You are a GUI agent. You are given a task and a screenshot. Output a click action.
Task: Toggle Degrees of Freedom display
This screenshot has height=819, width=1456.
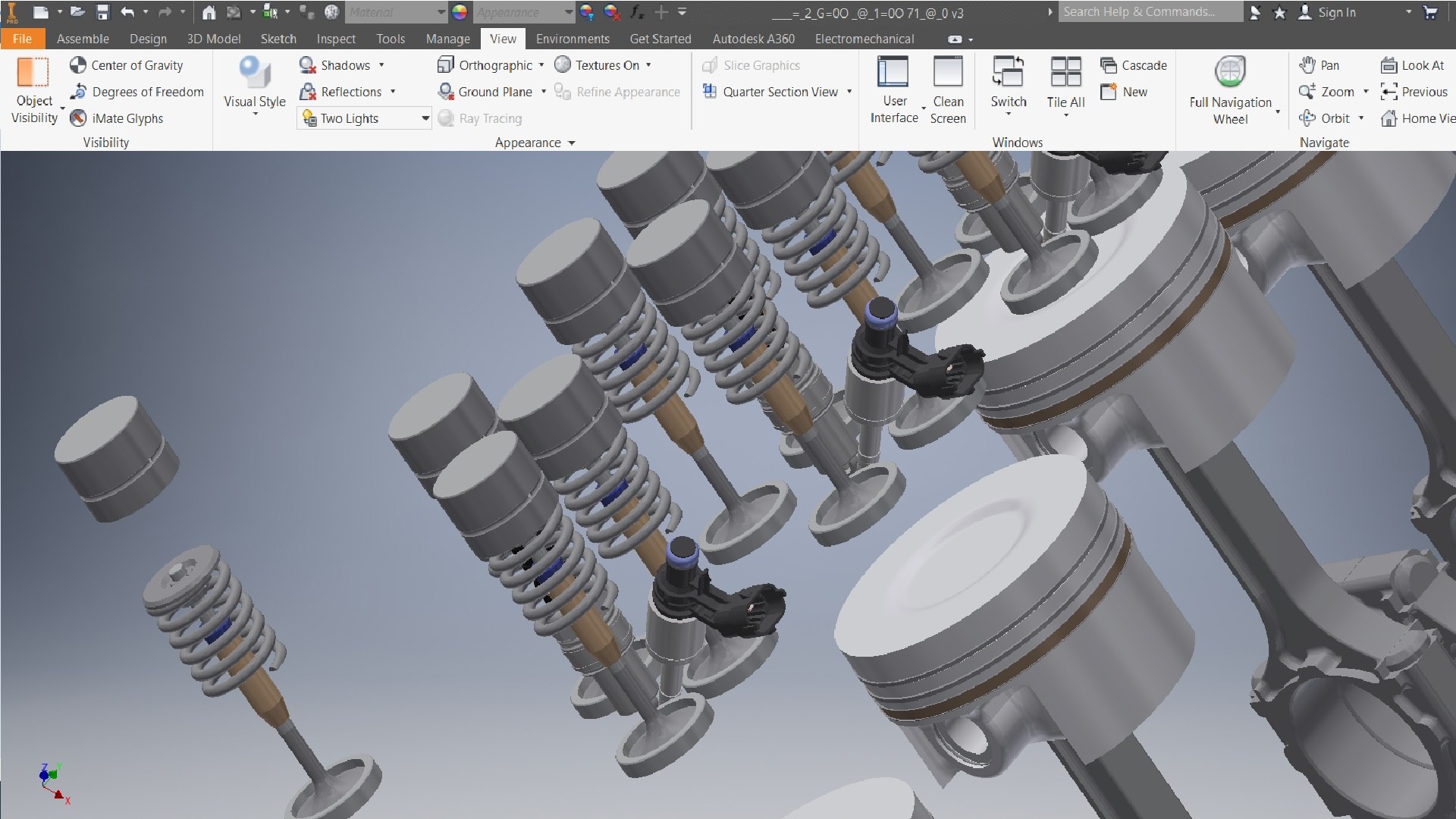coord(137,92)
